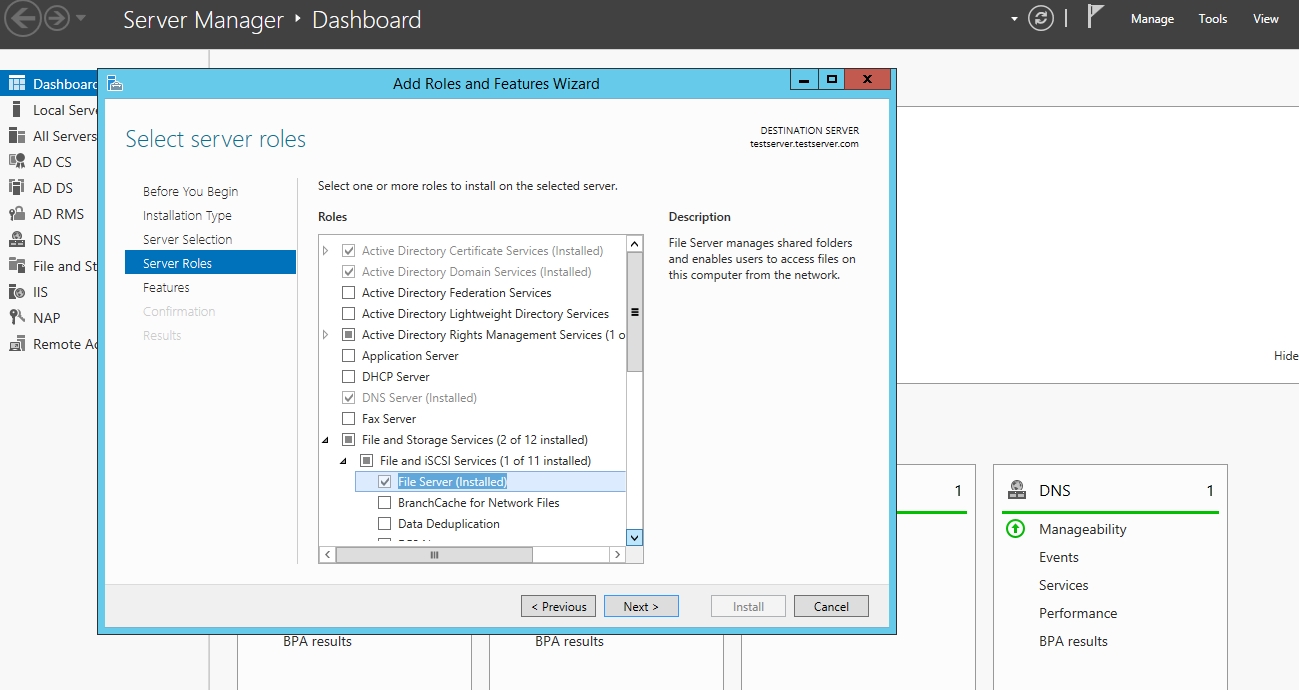Refresh the Server Manager dashboard
Viewport: 1299px width, 690px height.
(1041, 19)
